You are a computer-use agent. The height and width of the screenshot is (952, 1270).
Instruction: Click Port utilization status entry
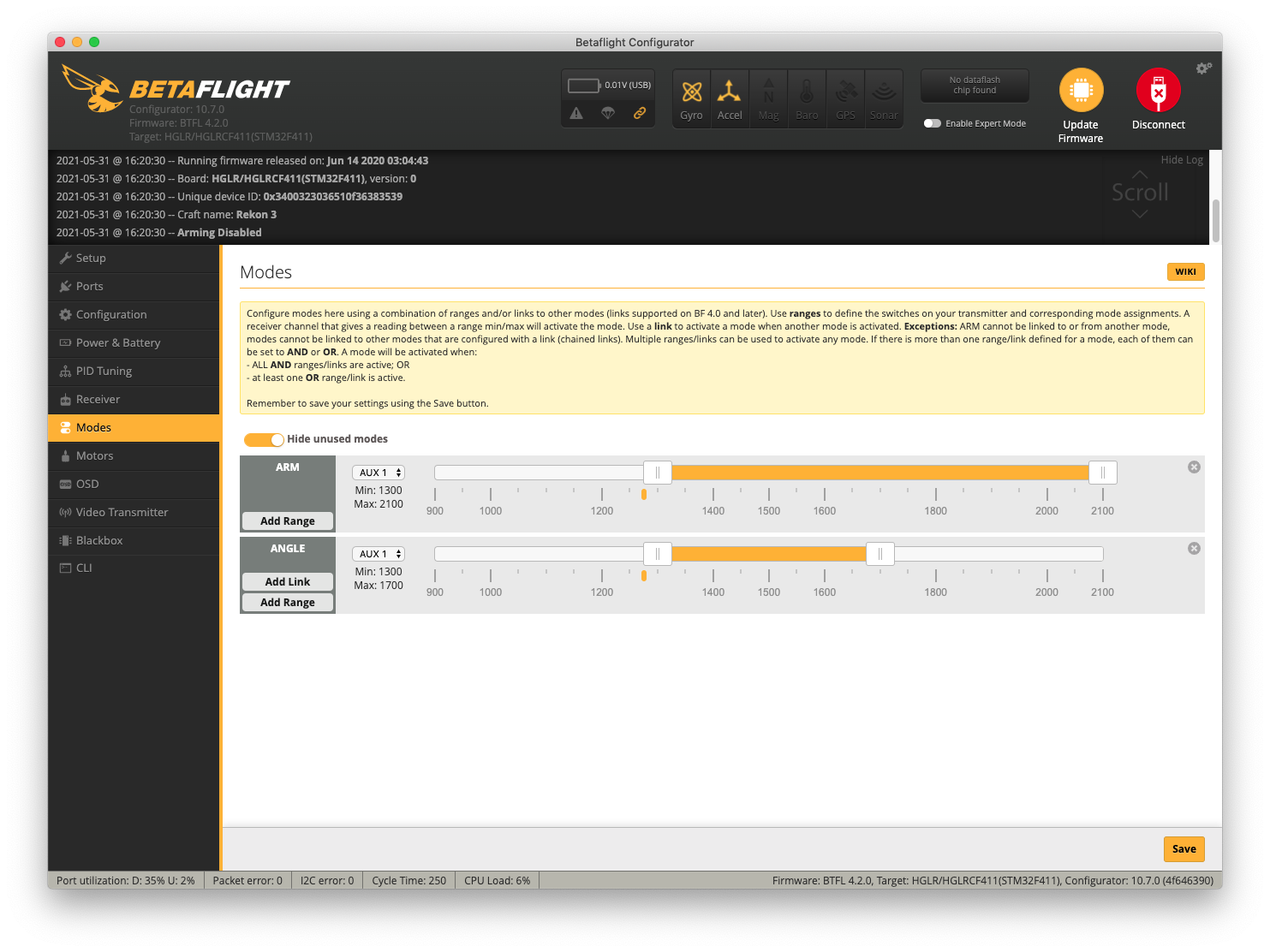point(126,881)
